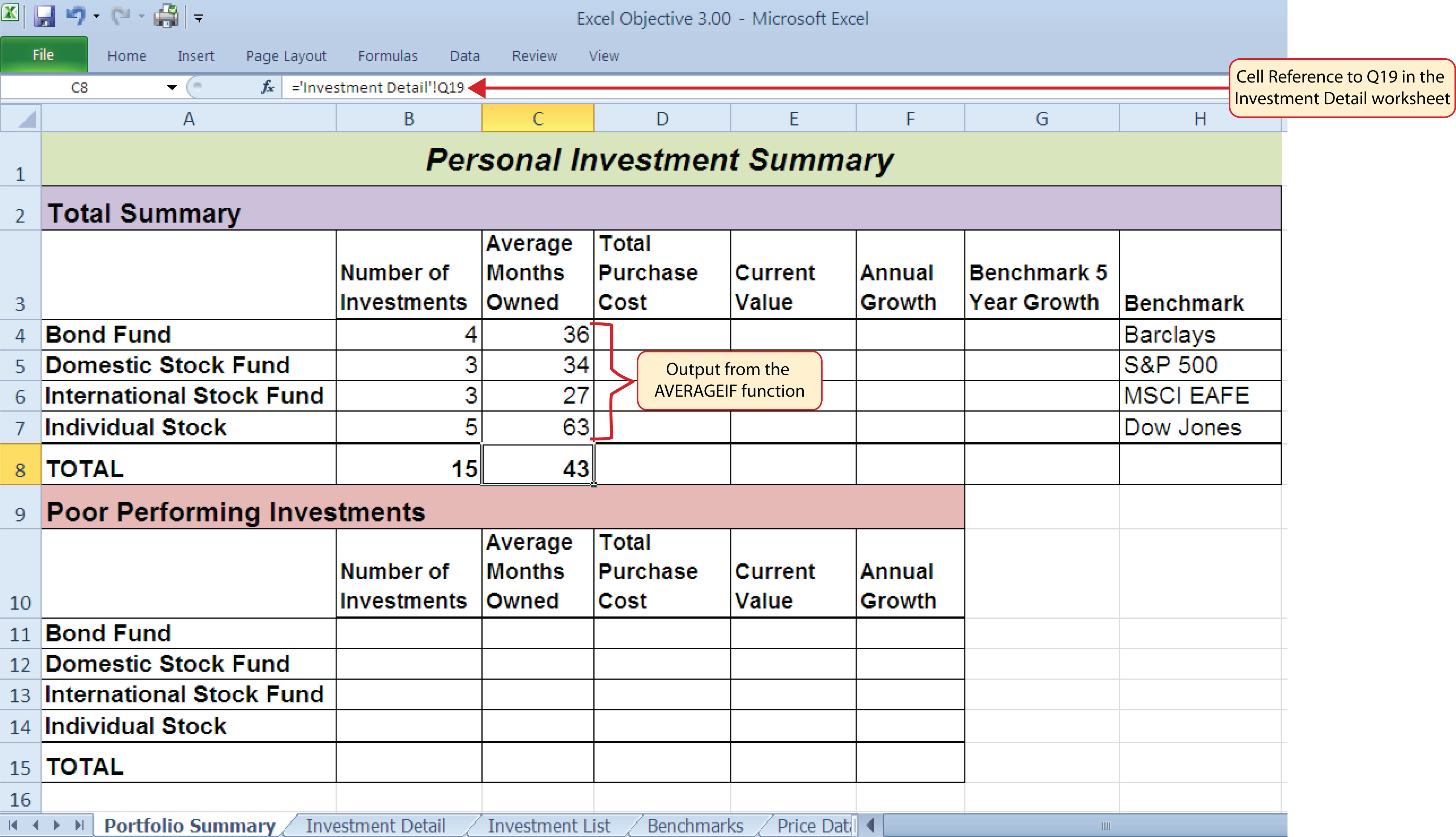Click the Poor Performing Investments heading cell
1456x837 pixels.
(x=503, y=507)
